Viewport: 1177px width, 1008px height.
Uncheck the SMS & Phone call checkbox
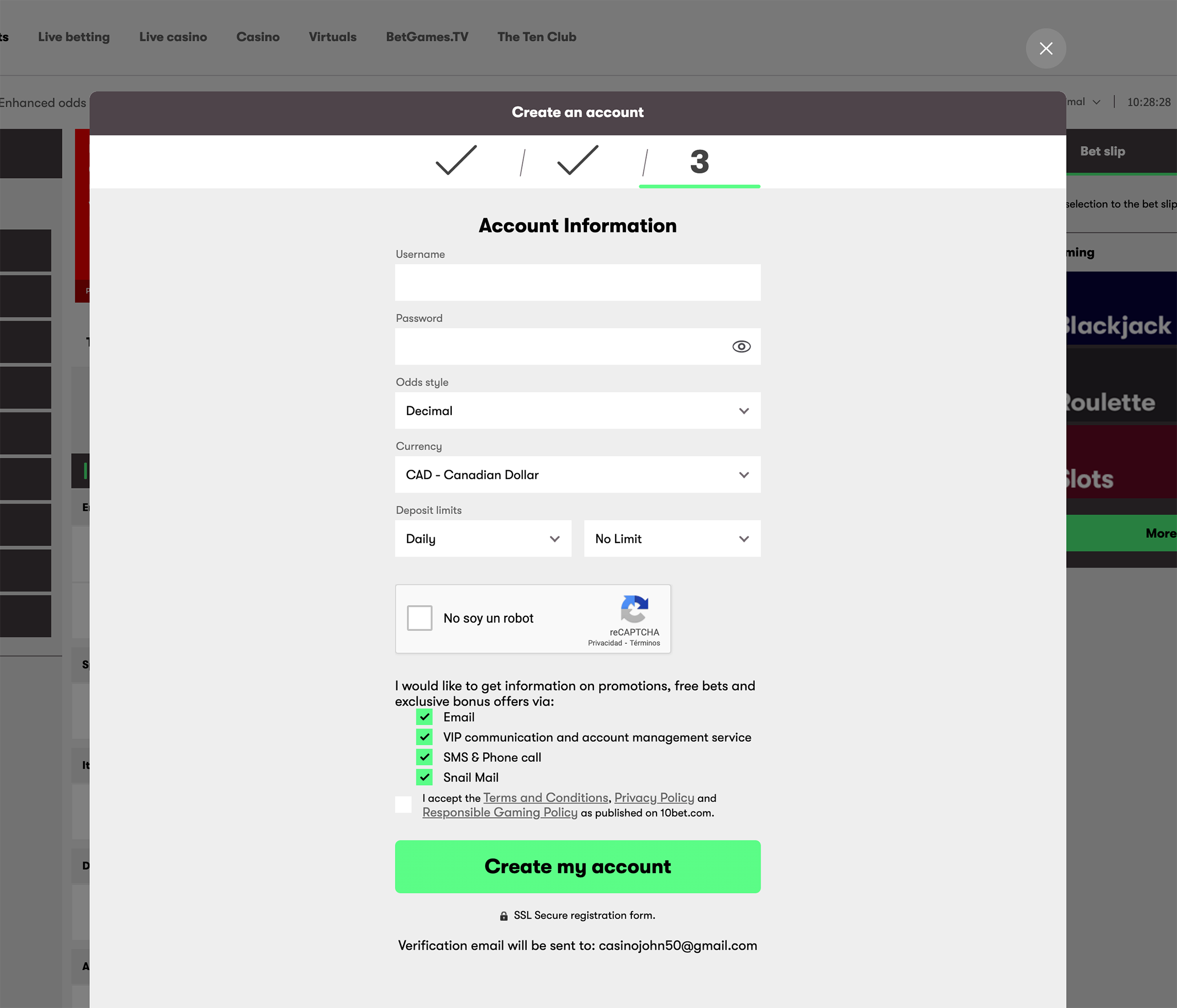tap(424, 757)
